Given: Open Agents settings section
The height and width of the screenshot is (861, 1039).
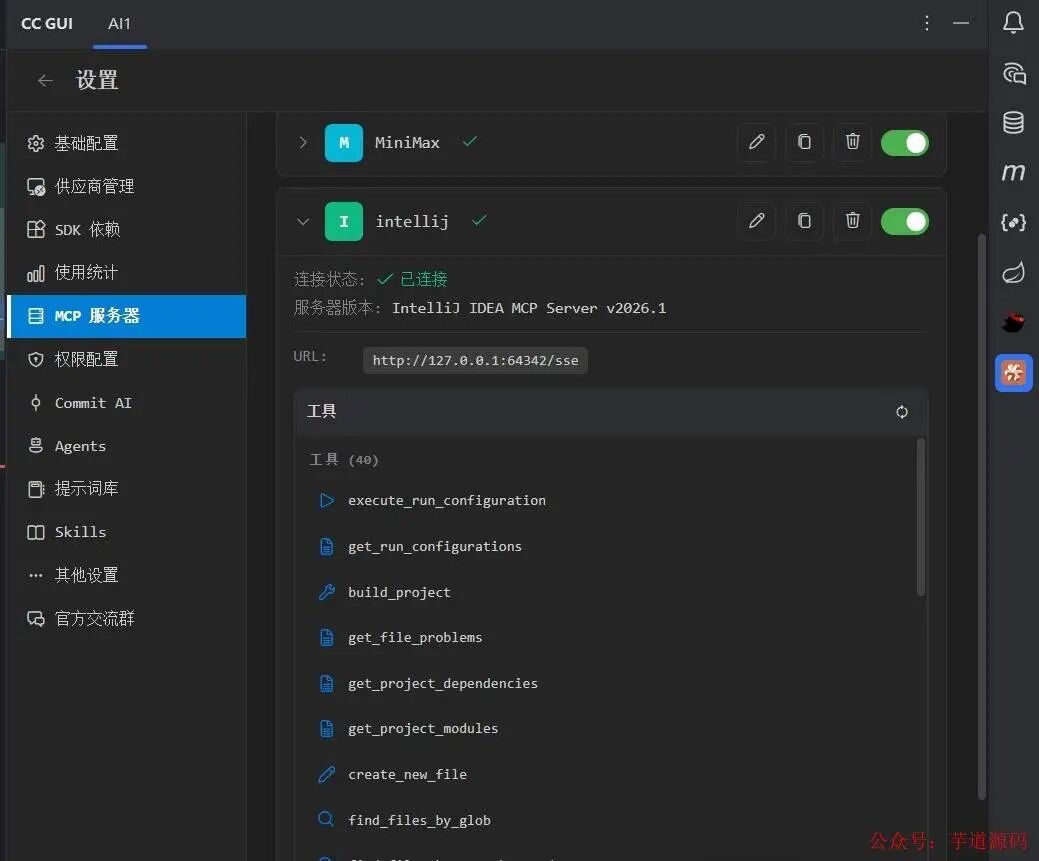Looking at the screenshot, I should pos(126,446).
